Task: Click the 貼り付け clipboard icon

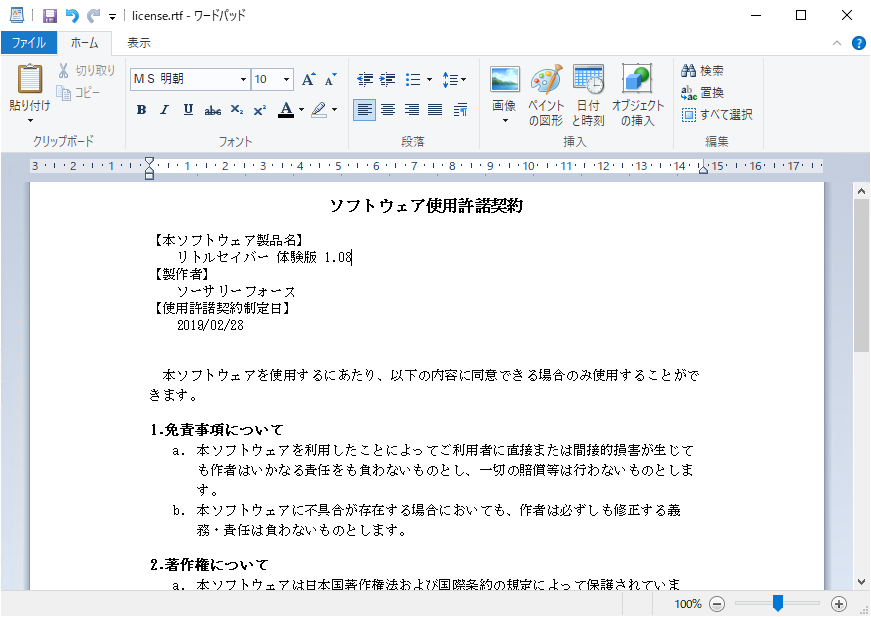Action: (29, 79)
